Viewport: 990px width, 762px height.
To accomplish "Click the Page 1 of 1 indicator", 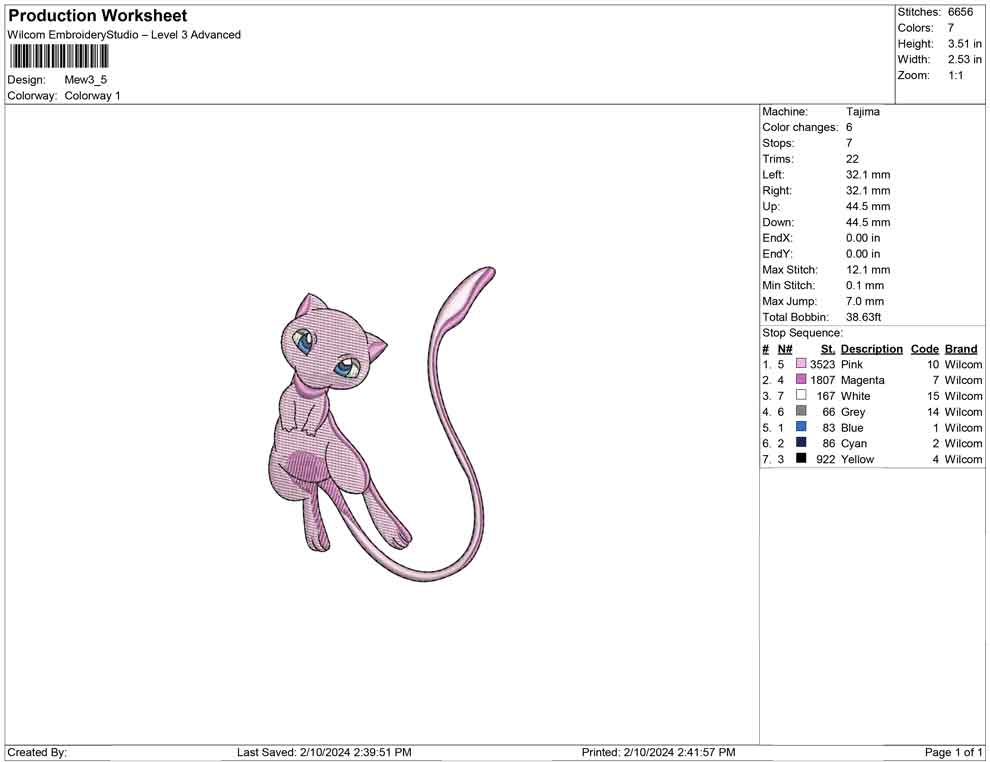I will 953,753.
